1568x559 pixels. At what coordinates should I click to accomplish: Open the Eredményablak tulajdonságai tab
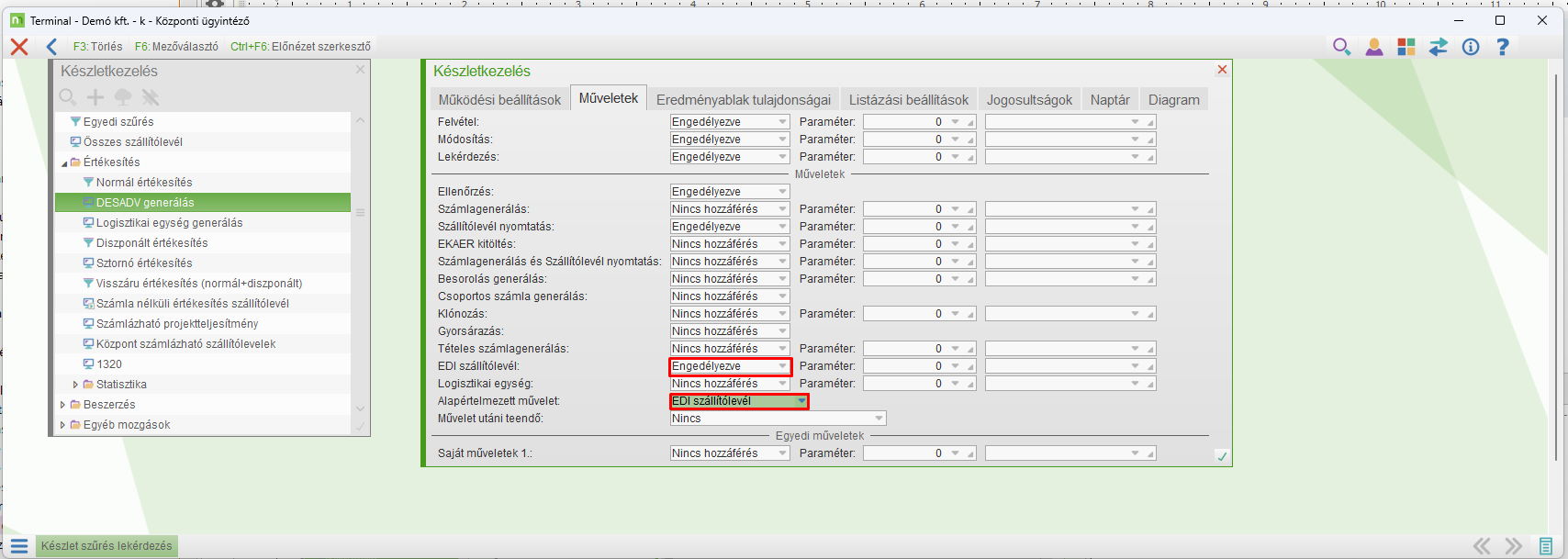[744, 100]
